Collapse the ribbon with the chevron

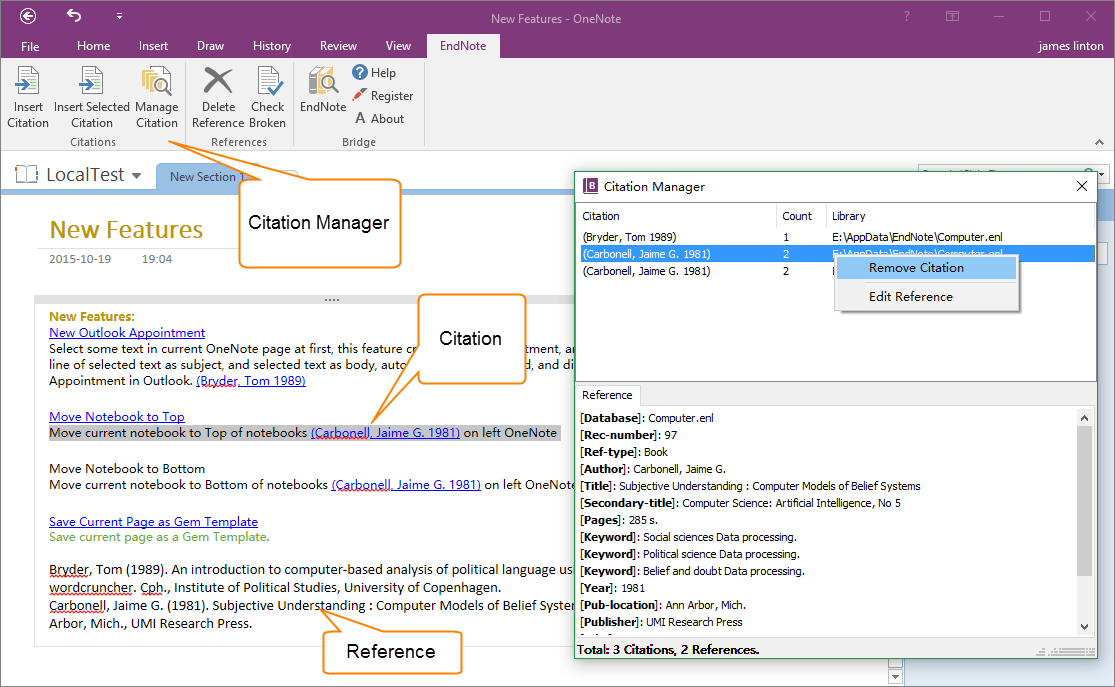[x=1099, y=142]
